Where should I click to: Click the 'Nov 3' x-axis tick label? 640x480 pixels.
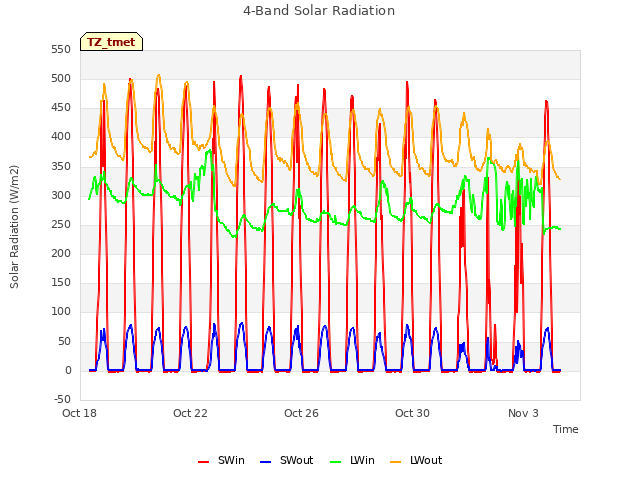click(523, 413)
